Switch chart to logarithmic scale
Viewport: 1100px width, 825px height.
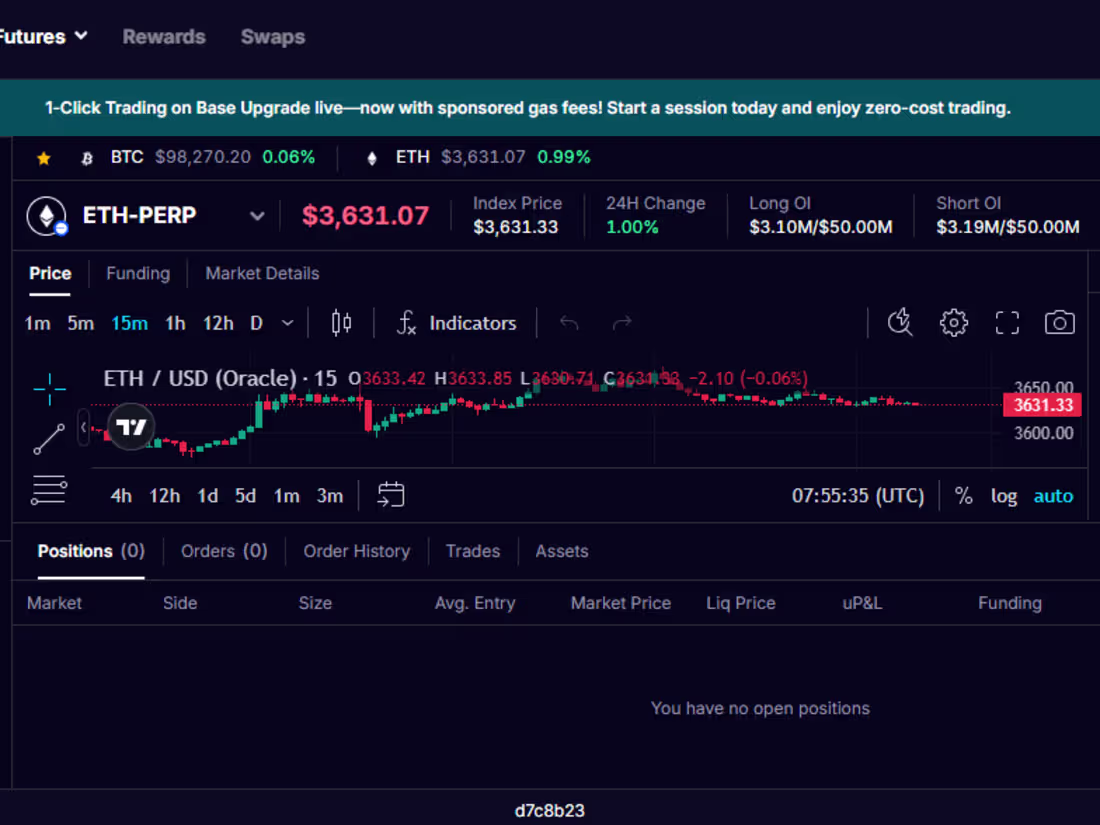pos(1004,495)
